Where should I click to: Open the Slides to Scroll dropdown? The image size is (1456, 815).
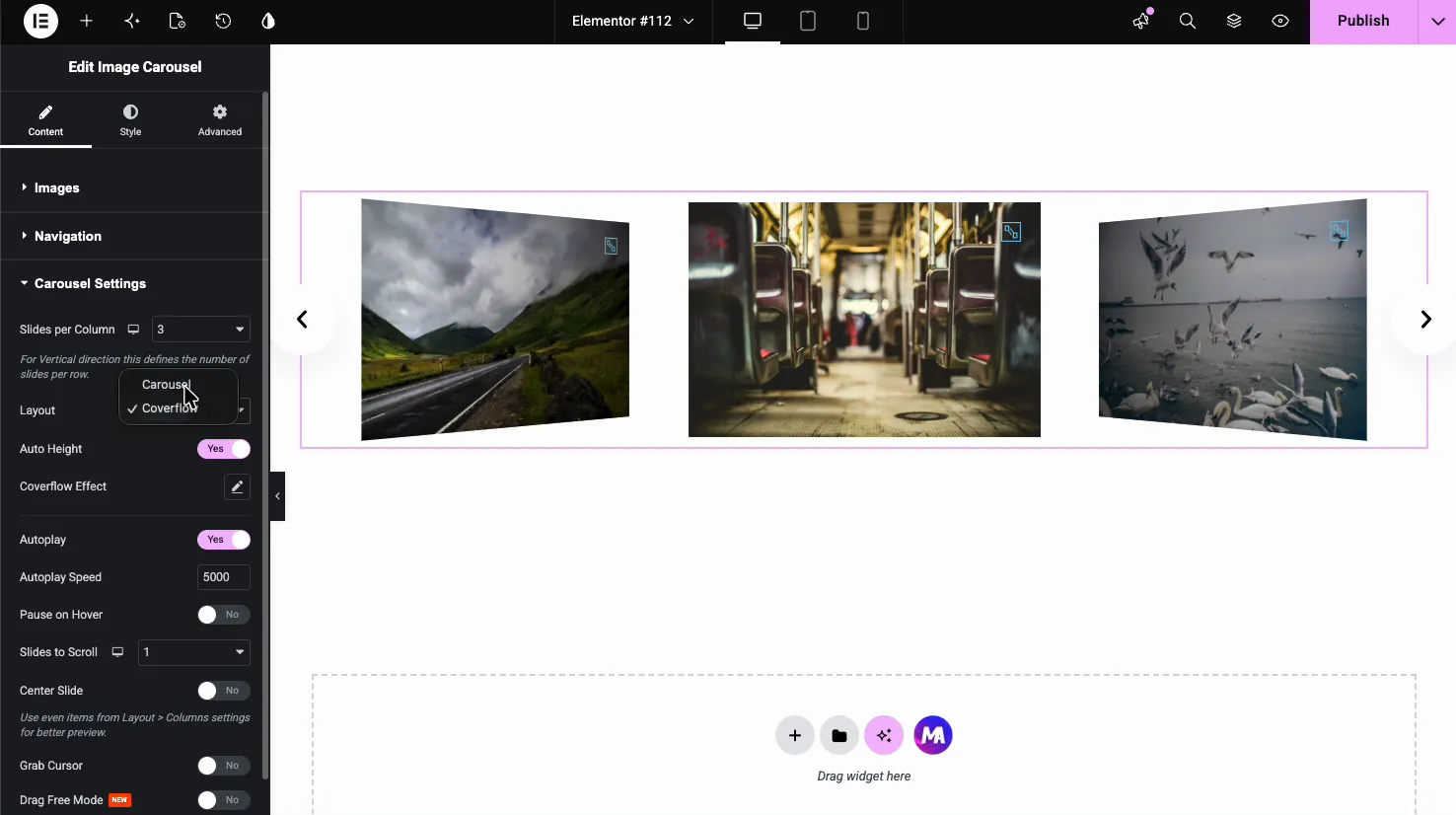tap(194, 652)
